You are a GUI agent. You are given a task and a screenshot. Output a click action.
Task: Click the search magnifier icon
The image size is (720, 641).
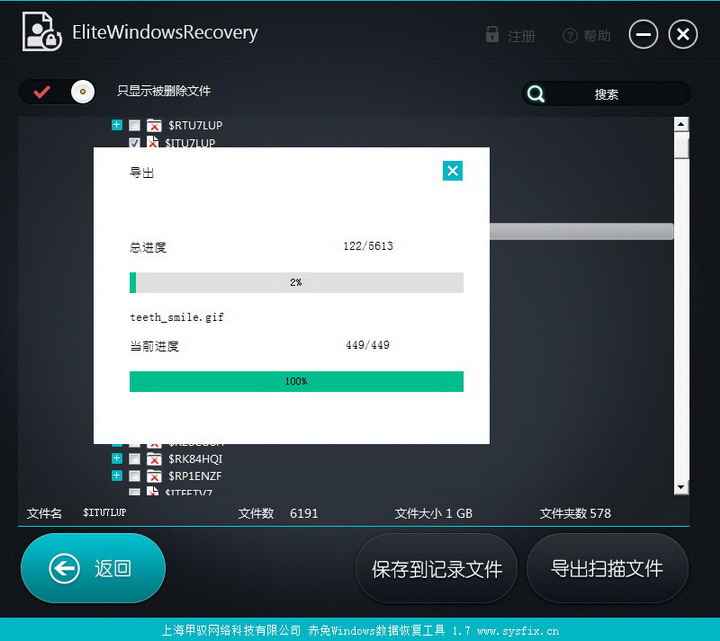(x=535, y=94)
